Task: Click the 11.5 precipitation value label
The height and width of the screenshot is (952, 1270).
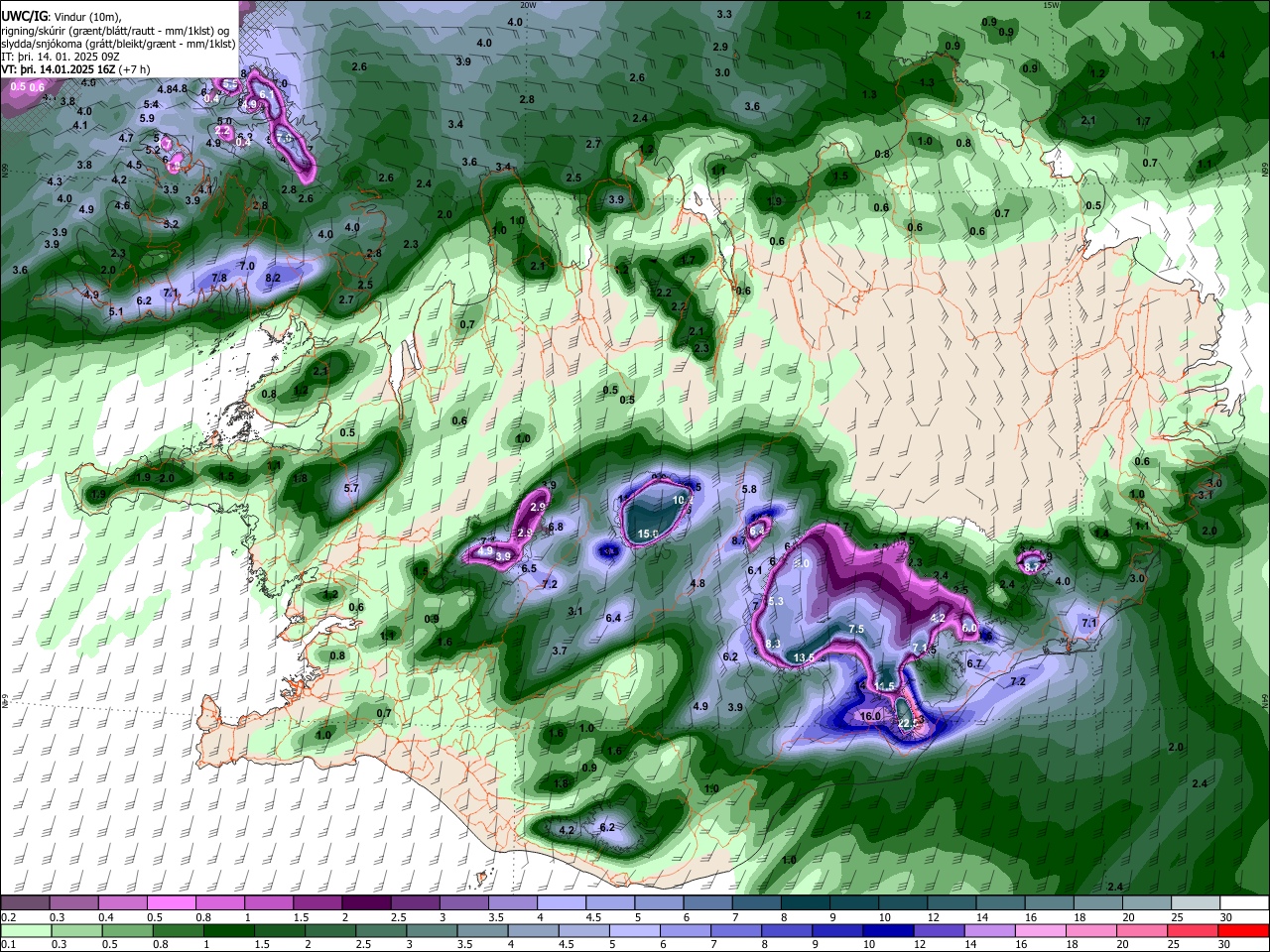Action: click(884, 686)
